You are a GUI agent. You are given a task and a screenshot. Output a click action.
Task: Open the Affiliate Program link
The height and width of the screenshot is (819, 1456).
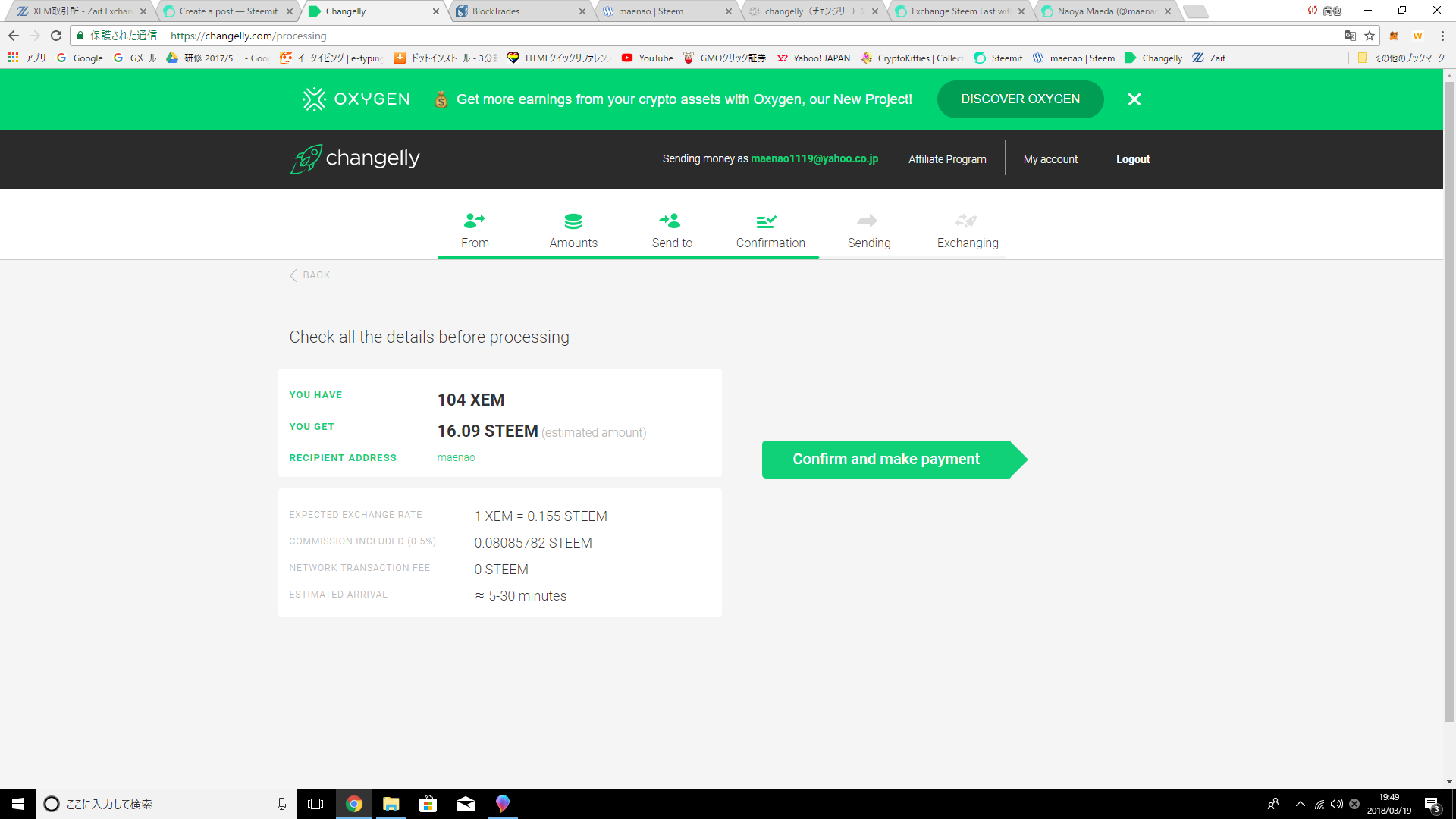point(947,159)
